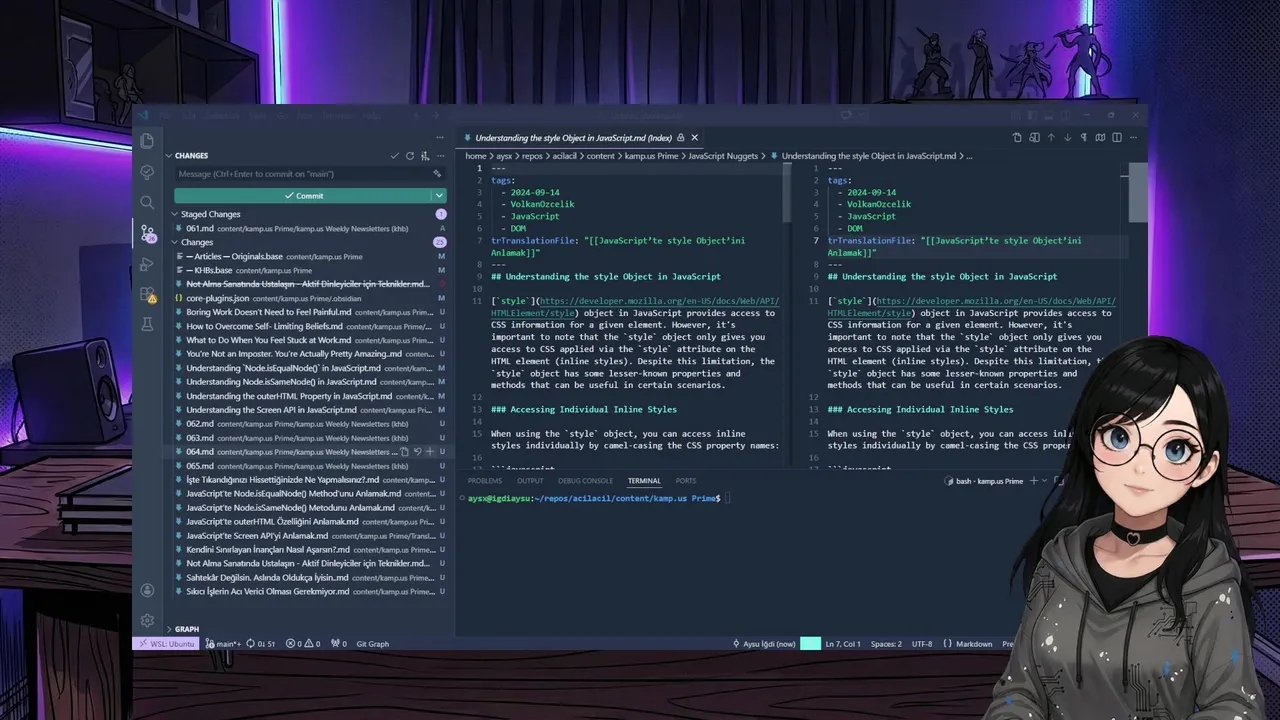Viewport: 1280px width, 720px height.
Task: Open the Search view in activity bar
Action: coord(147,202)
